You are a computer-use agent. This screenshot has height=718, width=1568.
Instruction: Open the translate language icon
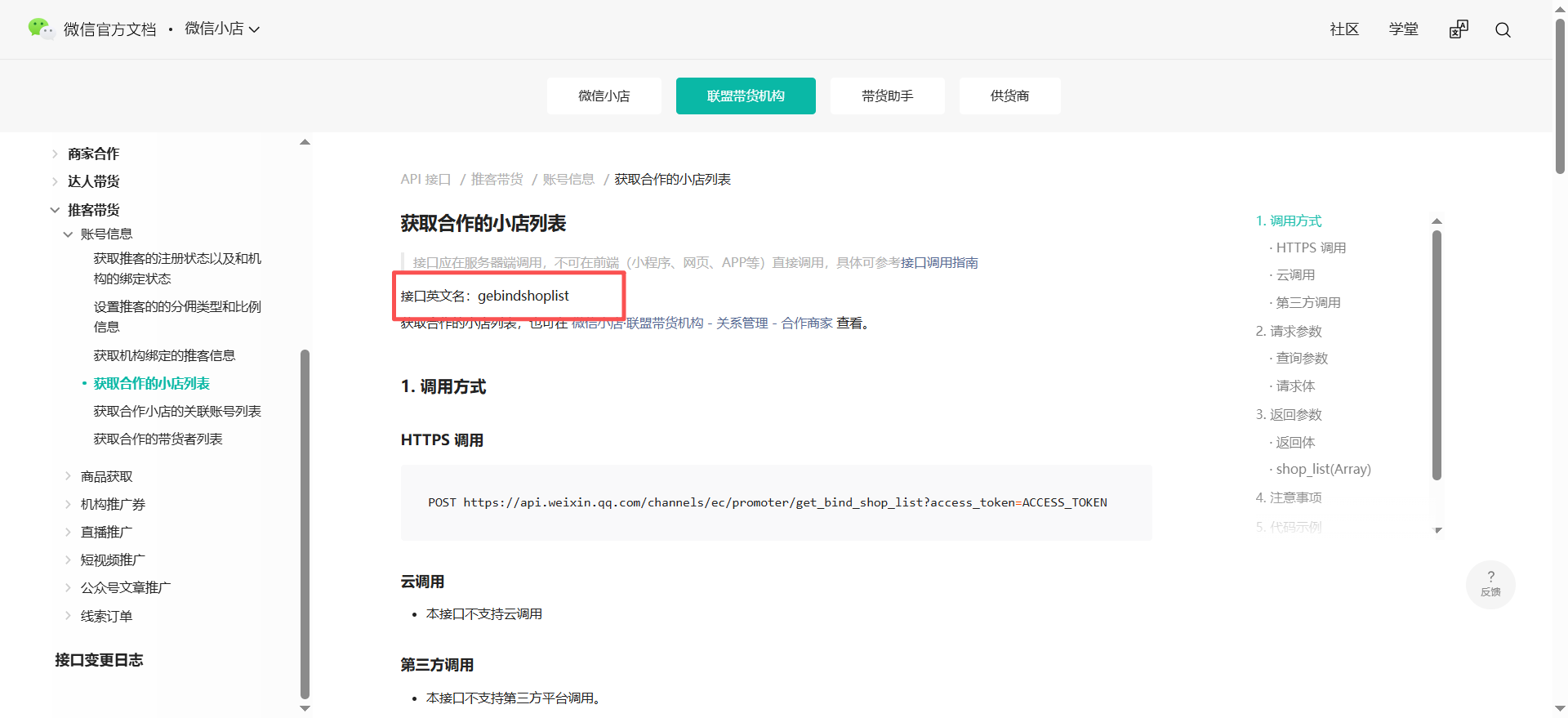coord(1459,29)
